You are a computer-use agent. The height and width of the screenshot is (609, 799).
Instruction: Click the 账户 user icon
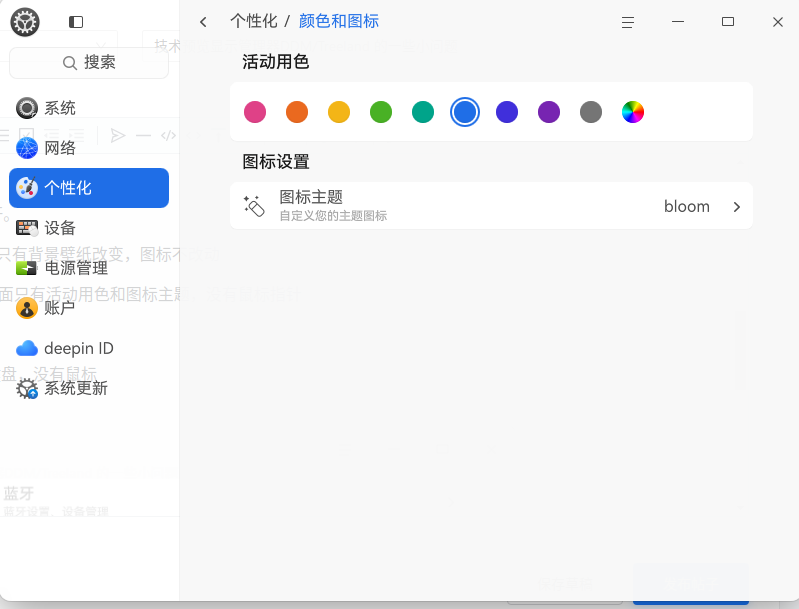point(26,308)
